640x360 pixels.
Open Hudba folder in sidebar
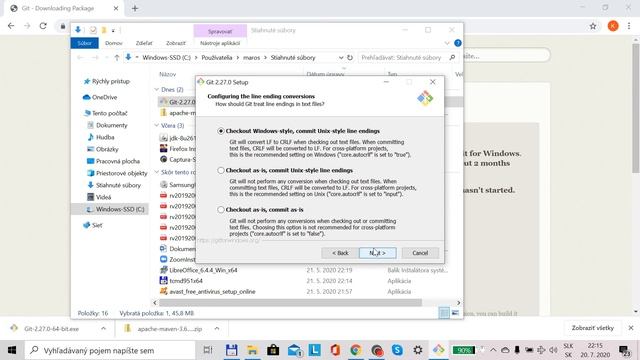(101, 137)
